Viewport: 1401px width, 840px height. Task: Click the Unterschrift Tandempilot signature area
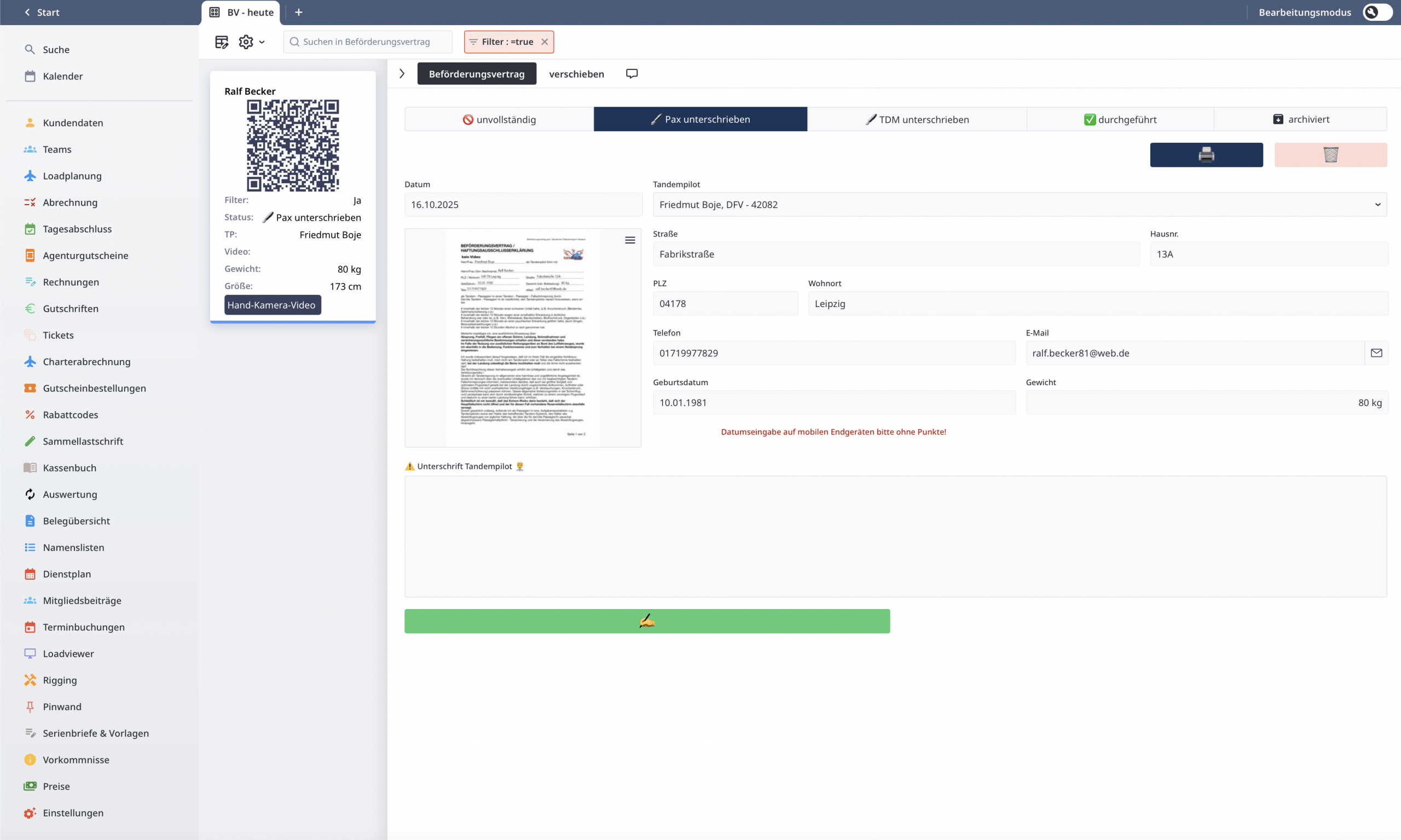click(x=895, y=536)
